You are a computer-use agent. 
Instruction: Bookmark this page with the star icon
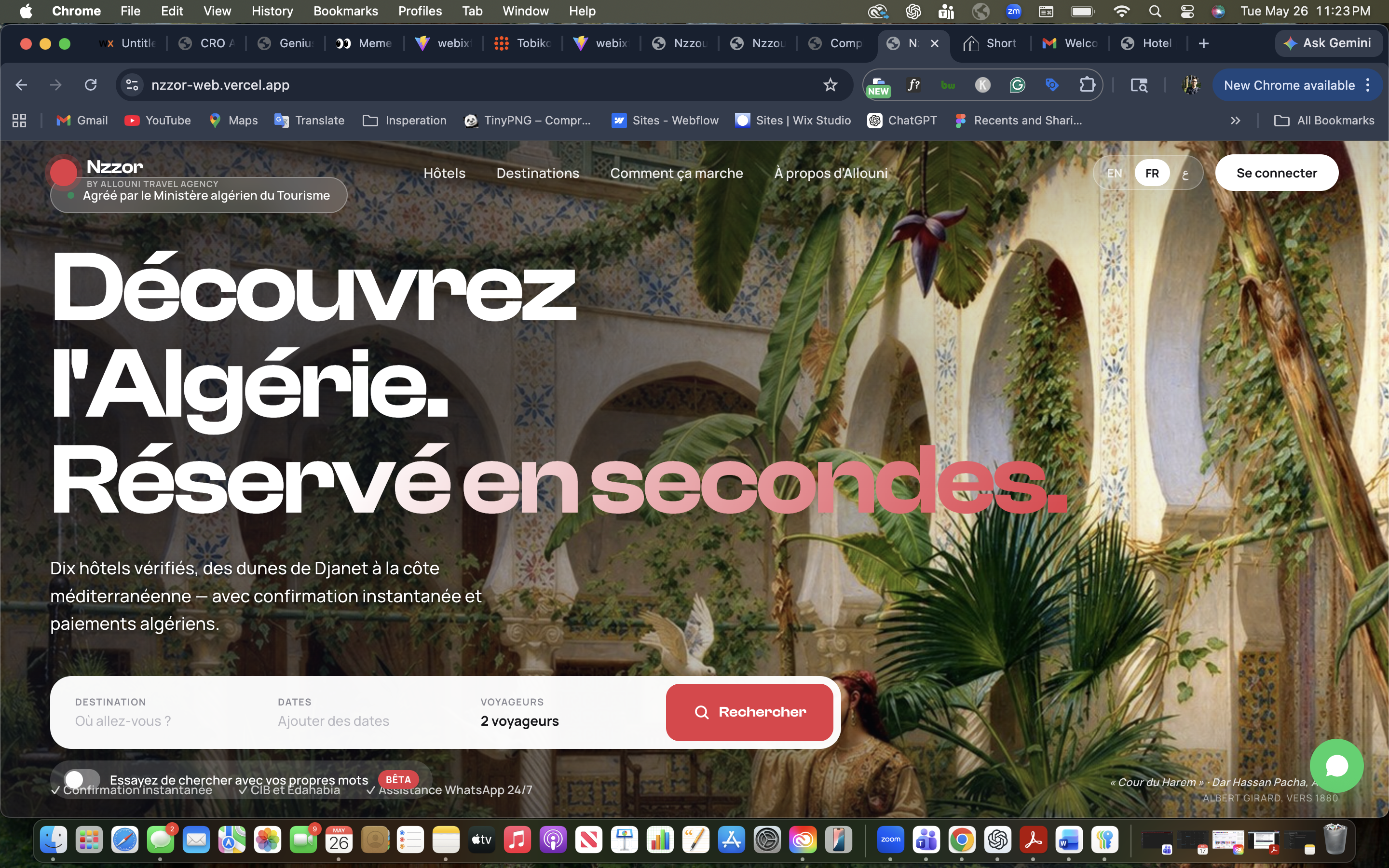830,85
